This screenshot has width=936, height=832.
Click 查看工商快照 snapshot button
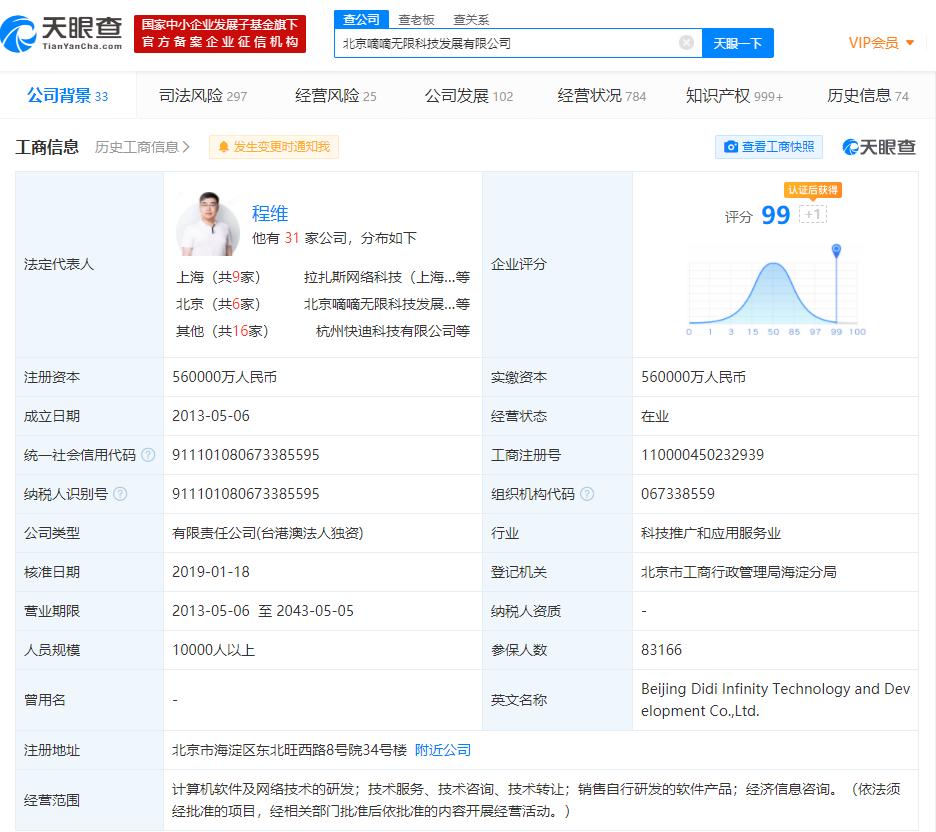pos(768,147)
